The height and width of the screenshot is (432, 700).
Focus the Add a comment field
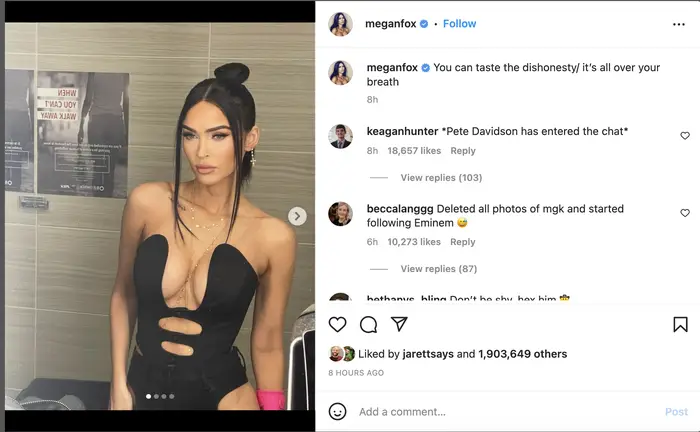pos(509,411)
